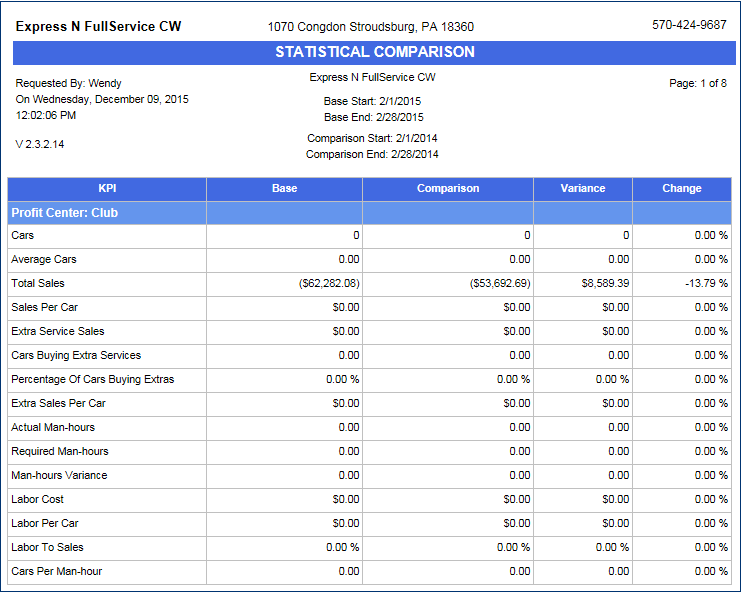Screen dimensions: 741x592
Task: Select the Comparison column header
Action: coord(448,188)
